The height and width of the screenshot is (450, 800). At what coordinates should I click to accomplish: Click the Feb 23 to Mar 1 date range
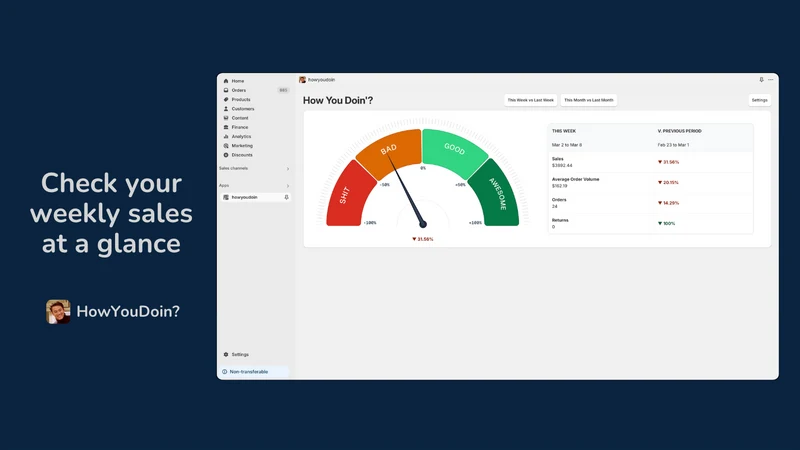[x=673, y=145]
